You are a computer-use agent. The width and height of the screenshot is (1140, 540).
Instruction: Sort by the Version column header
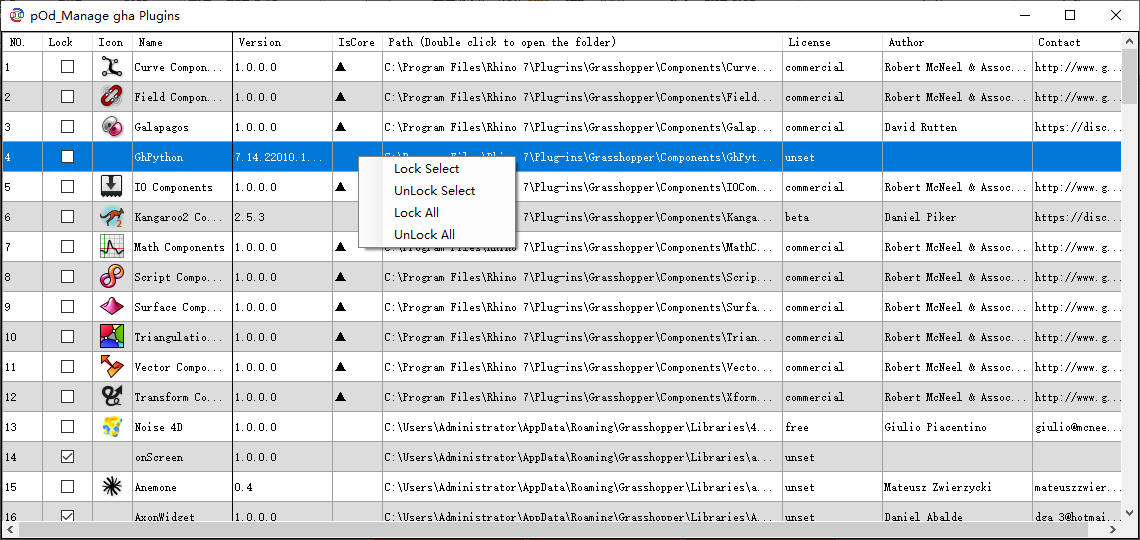click(283, 42)
